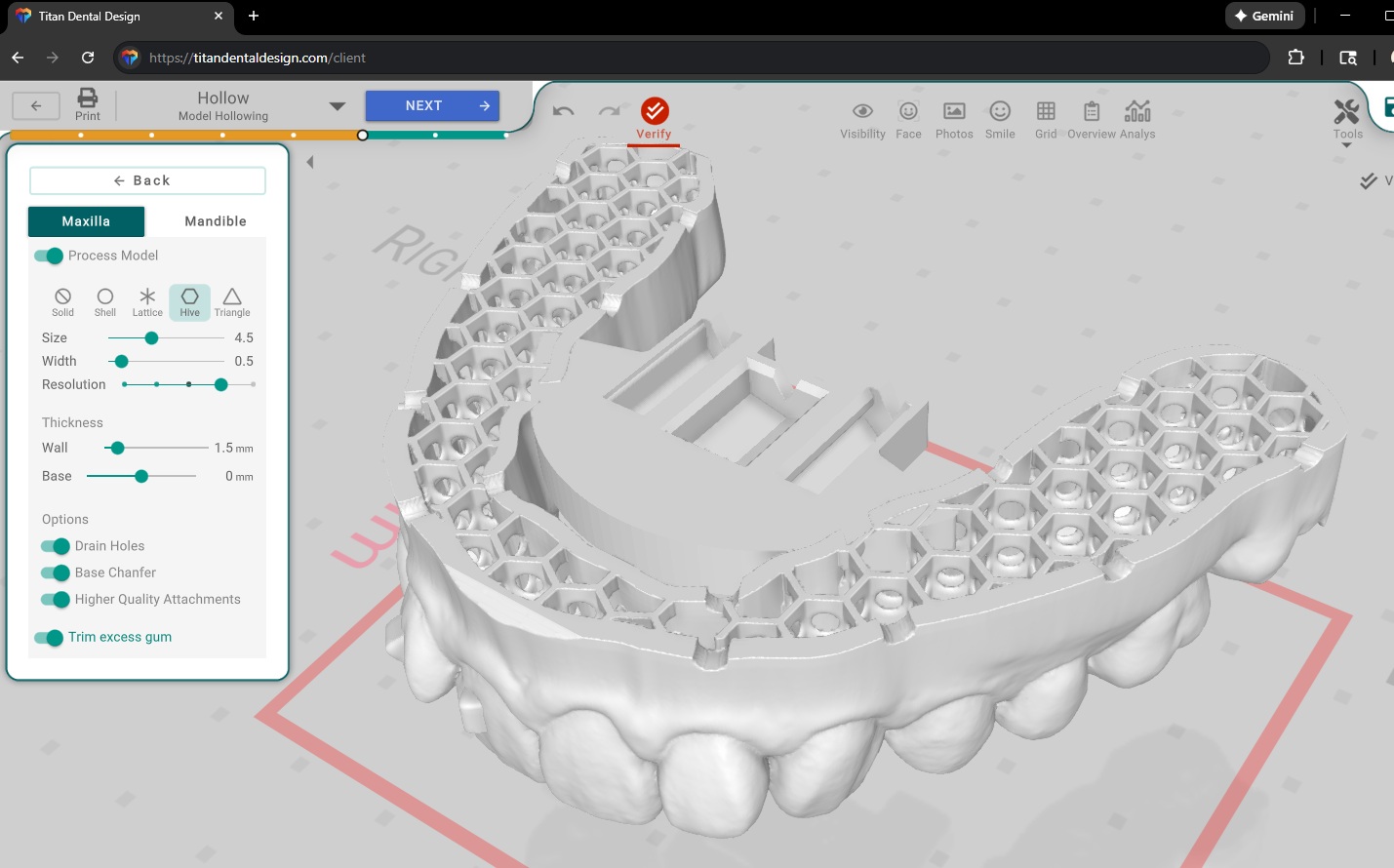The image size is (1394, 868).
Task: Select the Titan Dental Design browser tab
Action: click(120, 17)
